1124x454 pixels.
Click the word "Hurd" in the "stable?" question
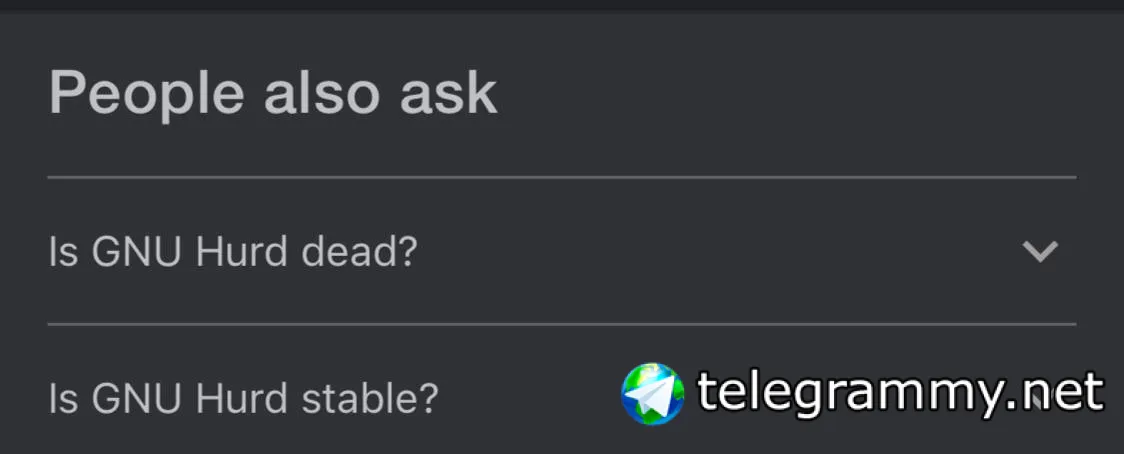[x=239, y=398]
